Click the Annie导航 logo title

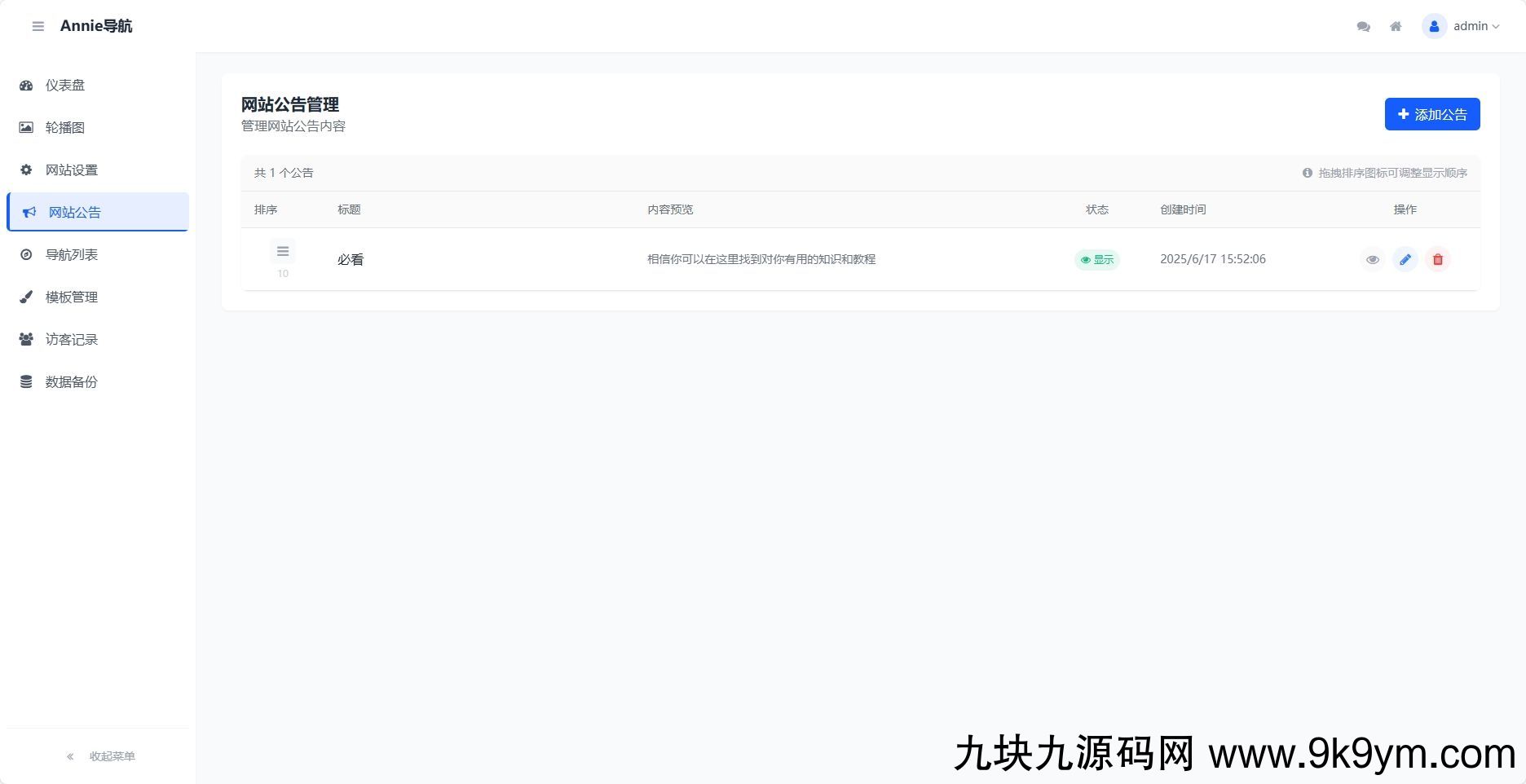coord(96,26)
